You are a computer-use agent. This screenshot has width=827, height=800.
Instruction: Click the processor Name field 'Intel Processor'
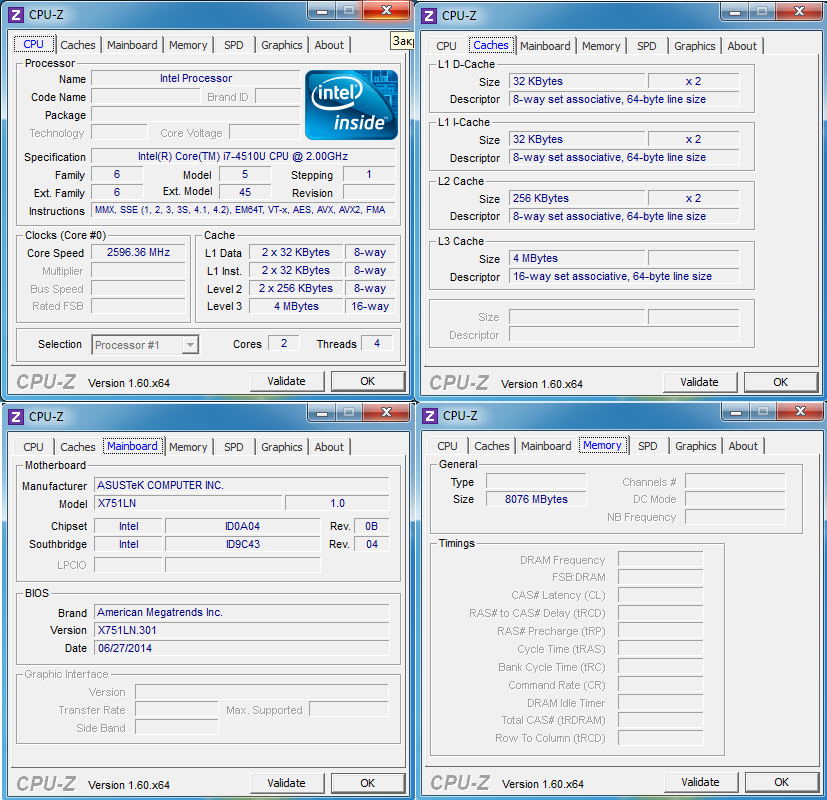coord(196,78)
